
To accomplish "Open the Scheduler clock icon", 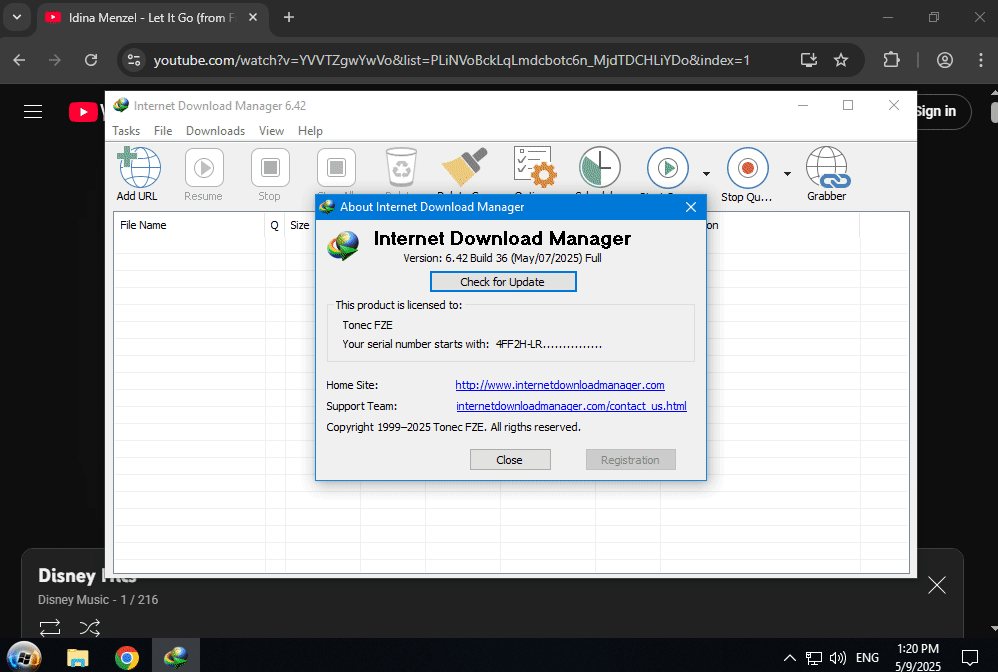I will pos(600,168).
